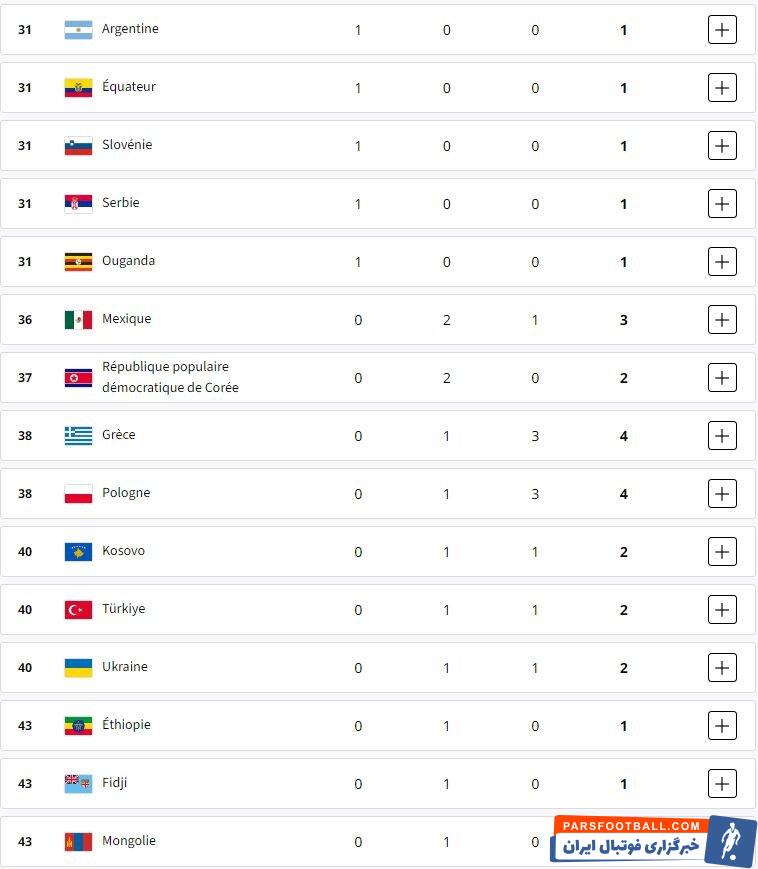This screenshot has width=758, height=869.
Task: Click the Mongolie flag icon
Action: 78,842
